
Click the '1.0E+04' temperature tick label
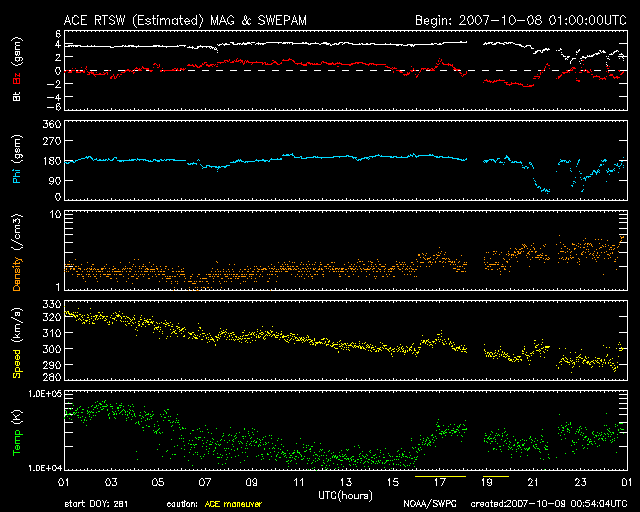pyautogui.click(x=45, y=468)
